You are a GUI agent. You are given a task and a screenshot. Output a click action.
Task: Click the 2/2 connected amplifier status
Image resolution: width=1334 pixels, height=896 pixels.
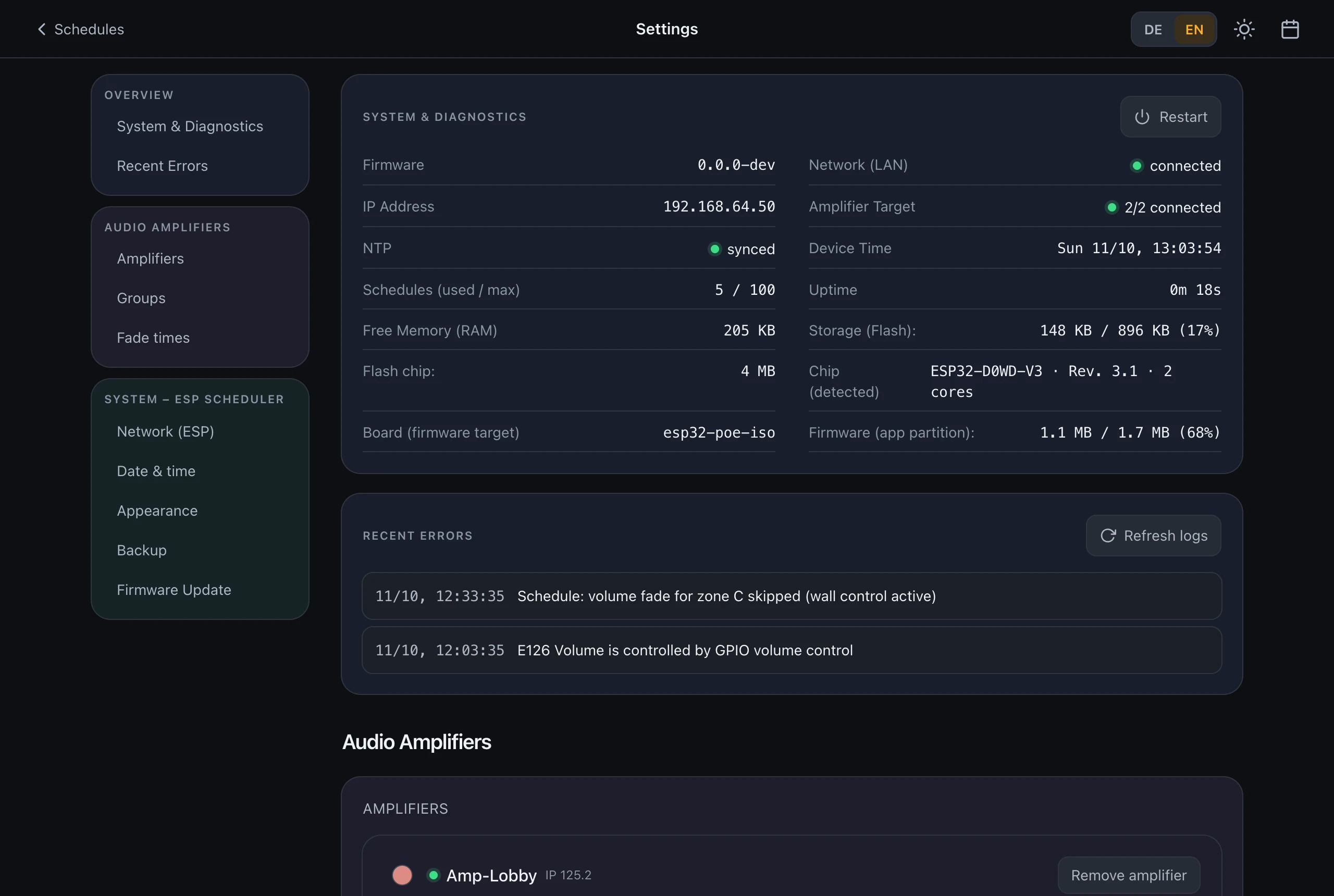click(1163, 207)
